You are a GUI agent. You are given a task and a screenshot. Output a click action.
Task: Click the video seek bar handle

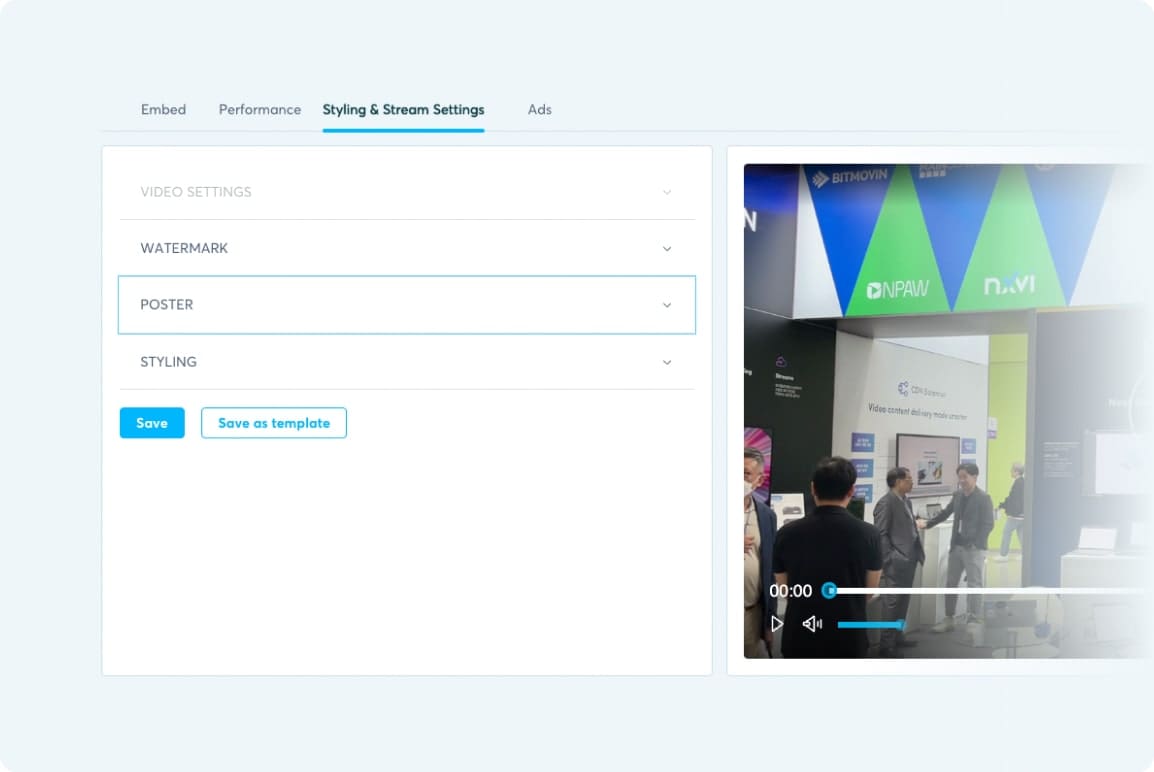click(x=829, y=590)
